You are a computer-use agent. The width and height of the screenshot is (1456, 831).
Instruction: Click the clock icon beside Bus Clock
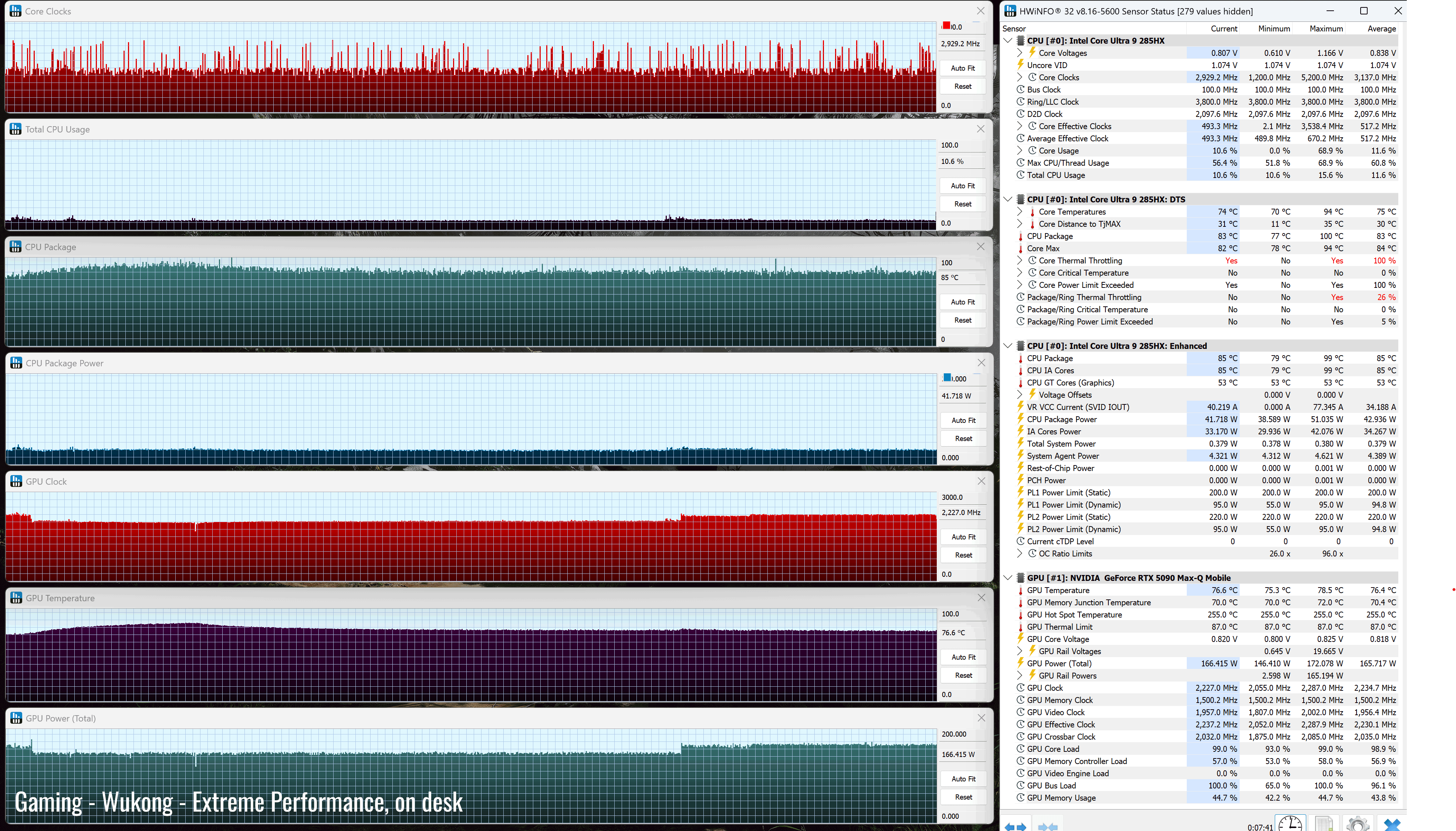pyautogui.click(x=1020, y=90)
